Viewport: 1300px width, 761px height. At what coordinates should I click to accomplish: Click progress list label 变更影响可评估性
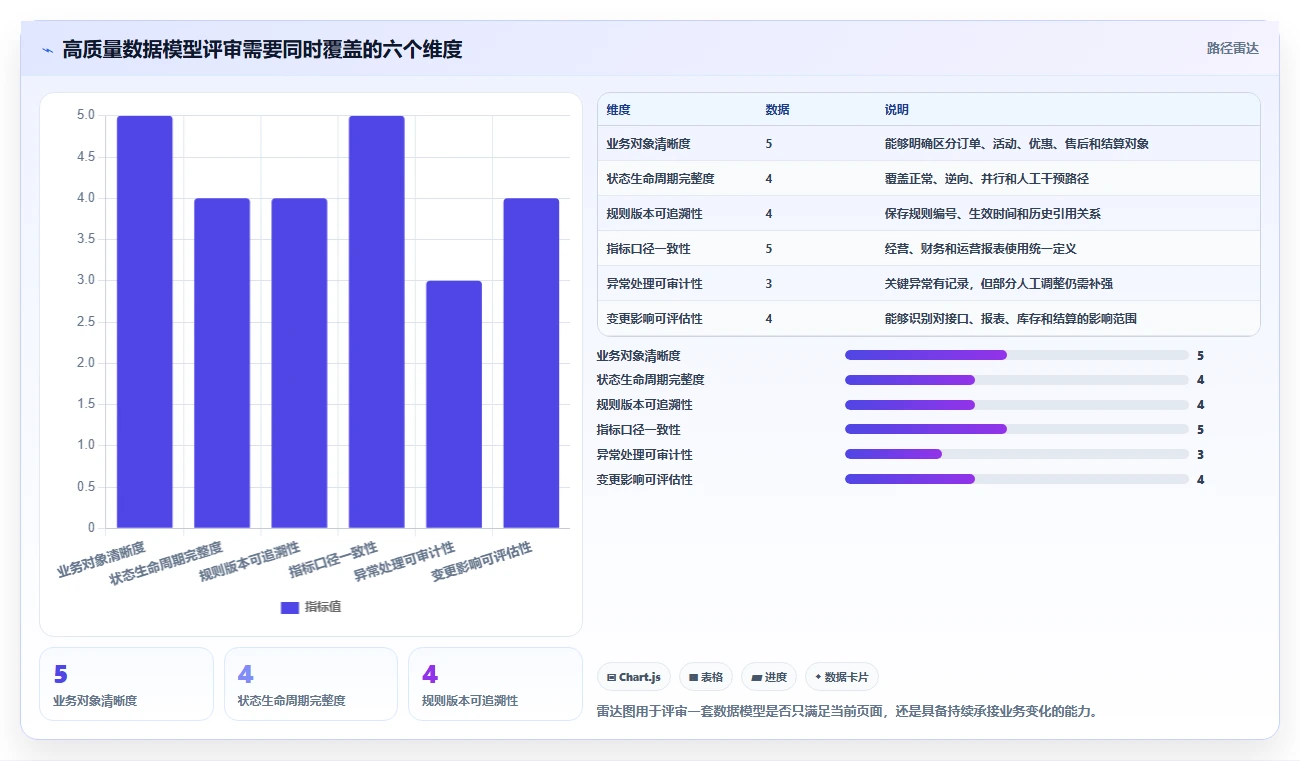(644, 480)
